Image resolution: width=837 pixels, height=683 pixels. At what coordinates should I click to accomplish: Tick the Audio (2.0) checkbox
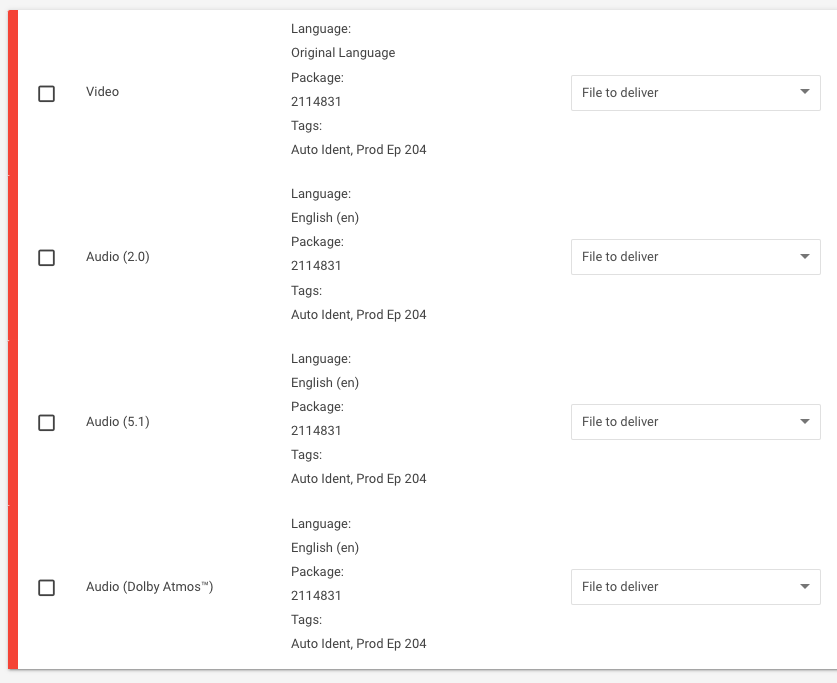(46, 258)
